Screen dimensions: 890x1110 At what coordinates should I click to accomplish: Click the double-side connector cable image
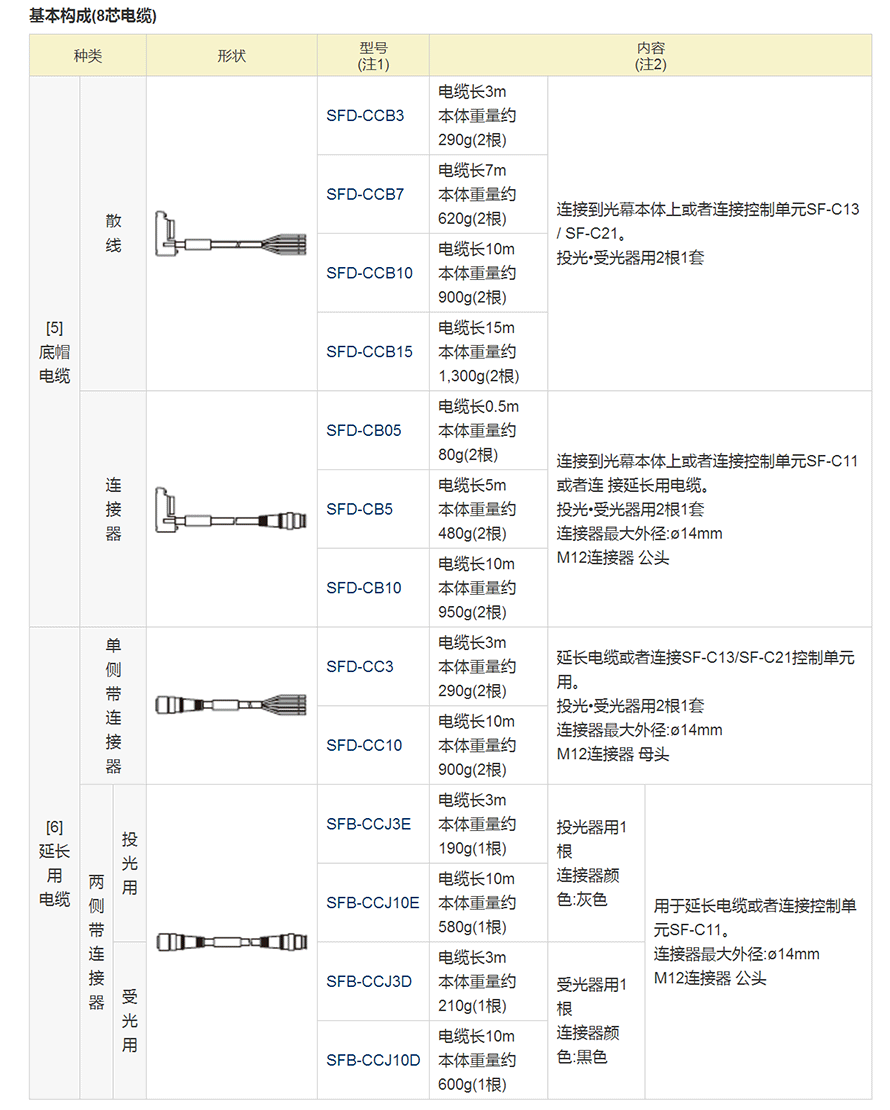(231, 942)
